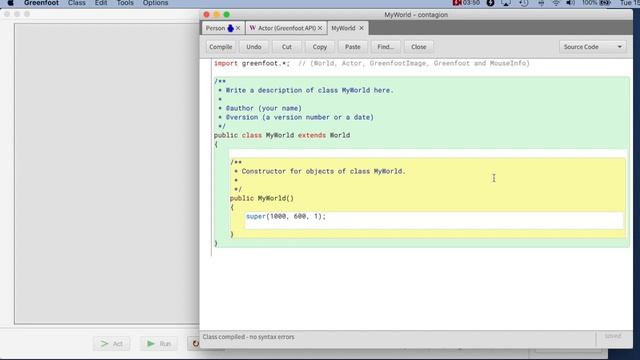Click the red close button of MyWorld editor window
Image resolution: width=640 pixels, height=360 pixels.
(207, 15)
